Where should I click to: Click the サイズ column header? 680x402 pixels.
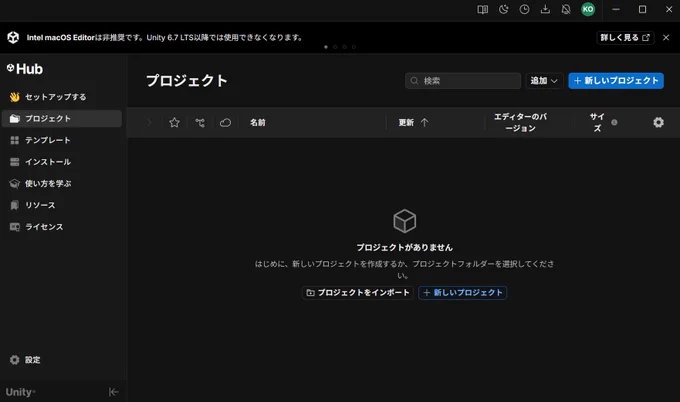(x=597, y=123)
